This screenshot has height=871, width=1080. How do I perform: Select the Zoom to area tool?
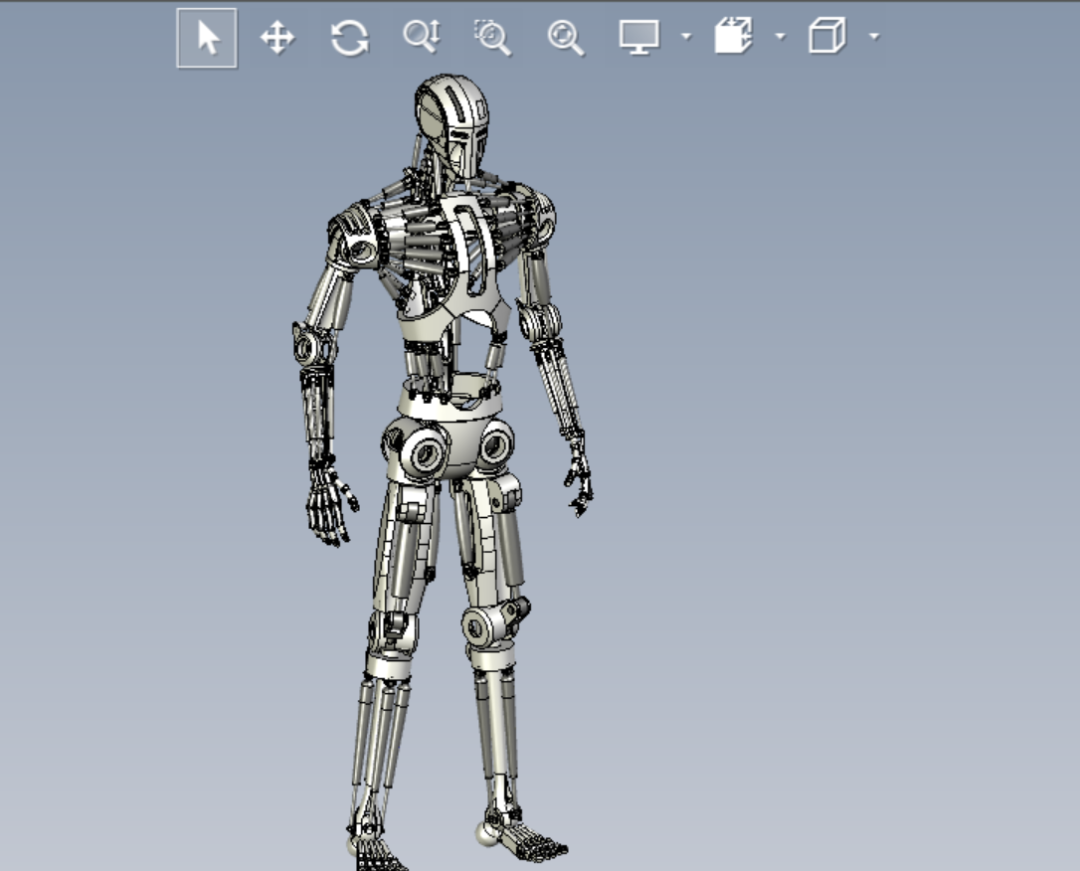492,37
